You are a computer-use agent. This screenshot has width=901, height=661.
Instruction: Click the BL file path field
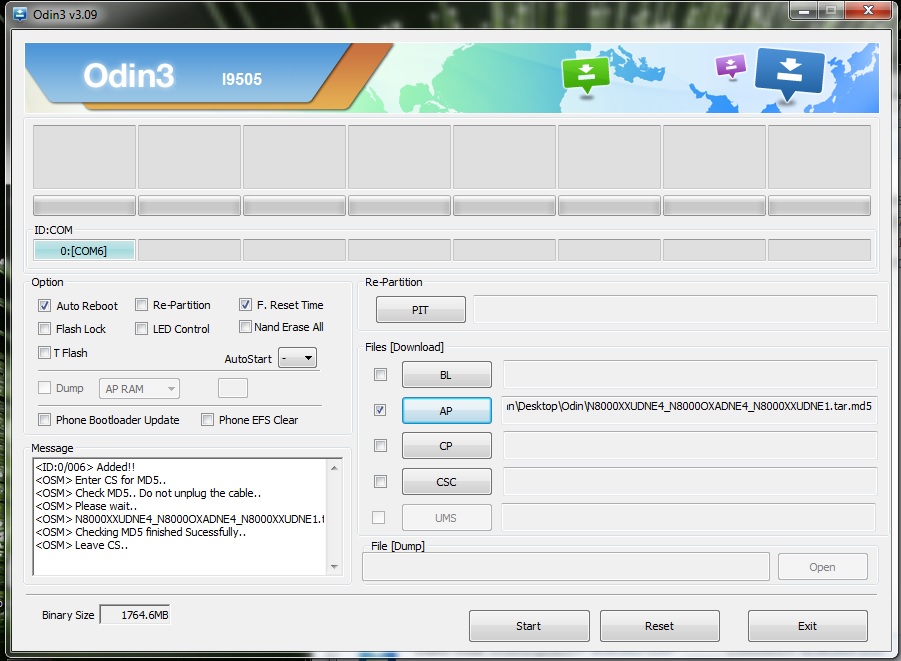tap(690, 375)
